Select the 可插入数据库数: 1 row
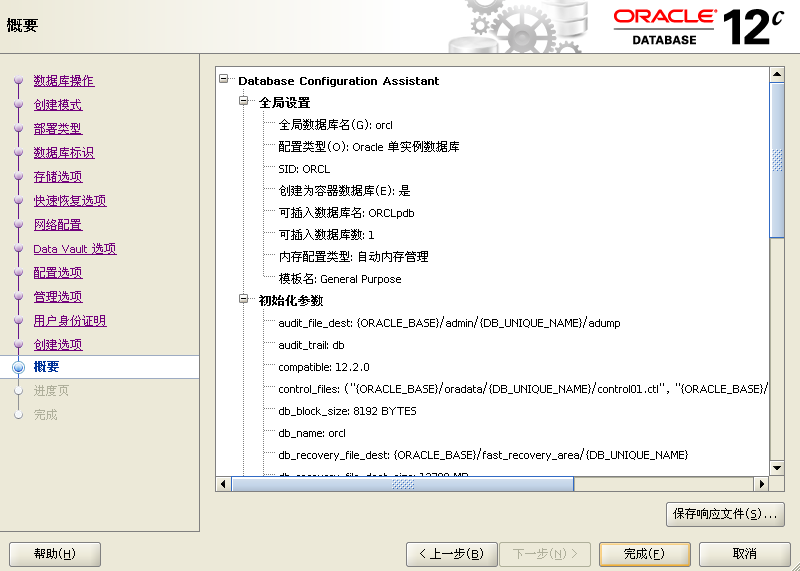Image resolution: width=800 pixels, height=571 pixels. (327, 235)
